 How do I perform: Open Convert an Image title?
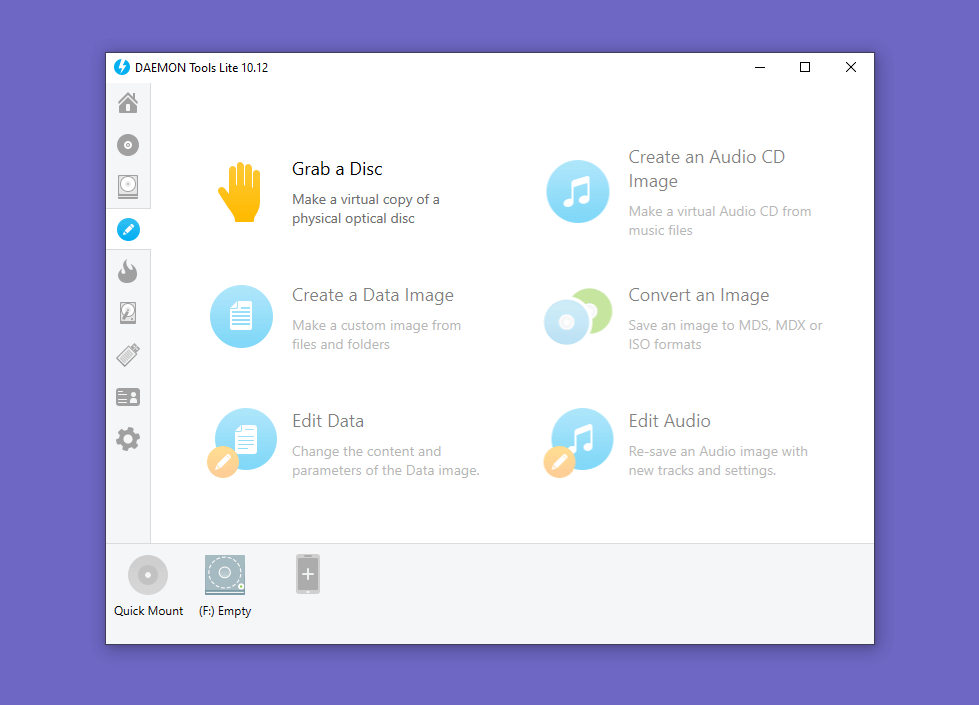click(x=699, y=295)
